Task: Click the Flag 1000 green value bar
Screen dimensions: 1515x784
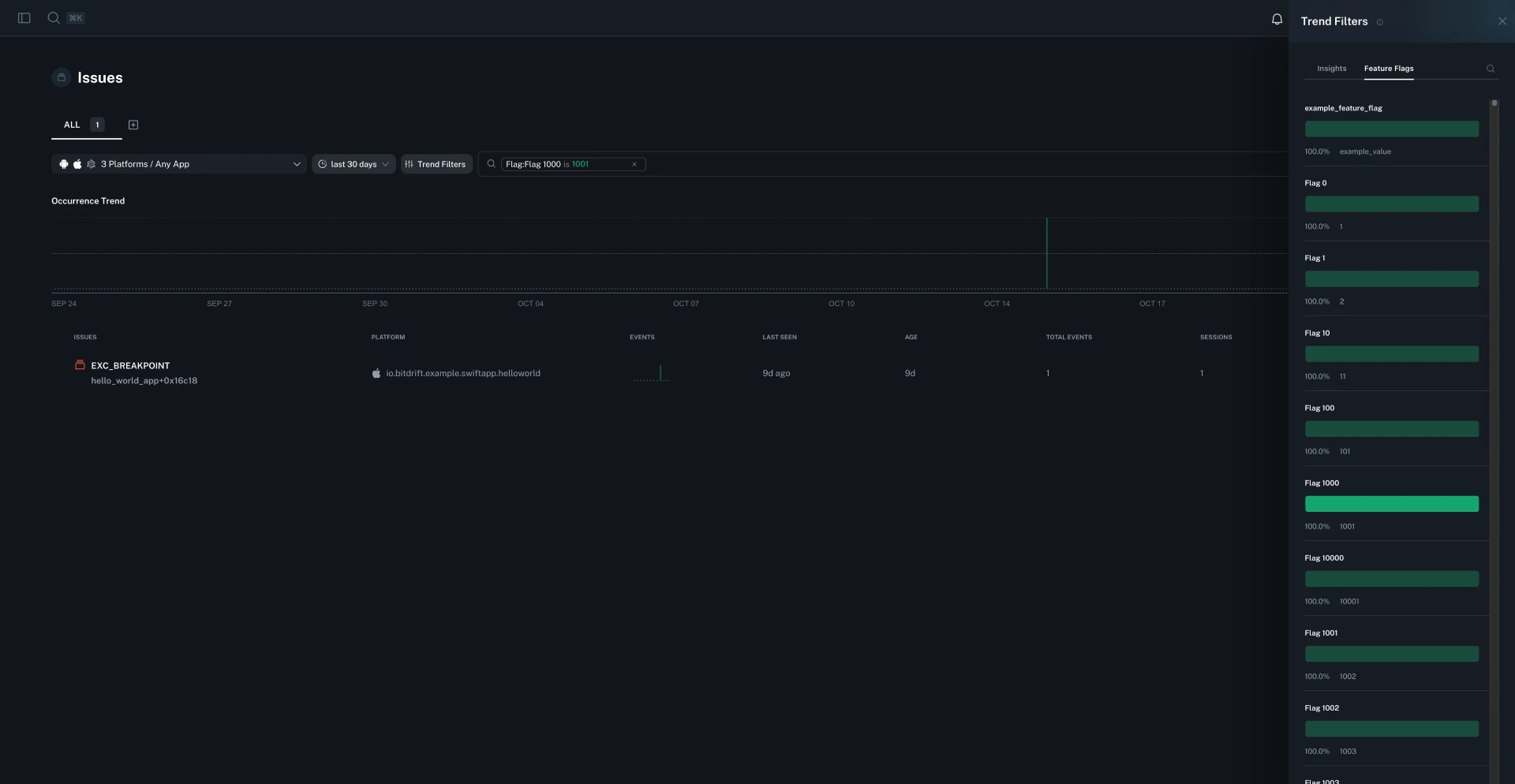Action: tap(1391, 504)
